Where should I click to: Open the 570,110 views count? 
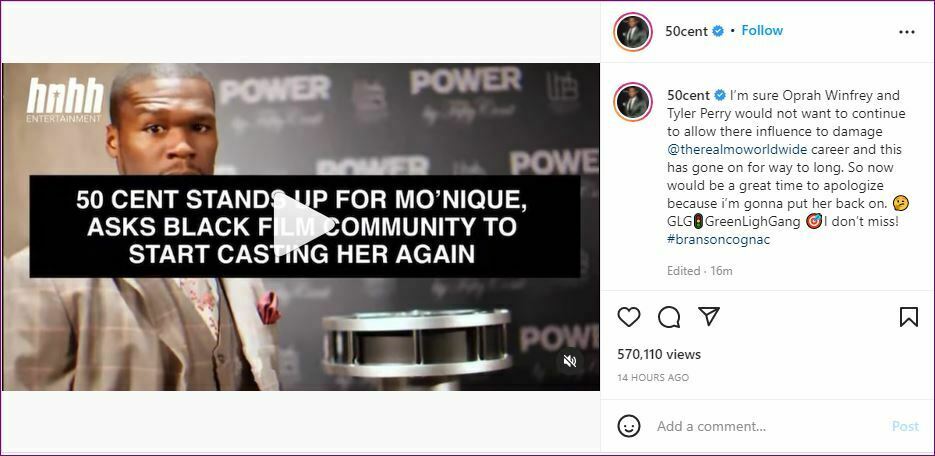pos(659,354)
